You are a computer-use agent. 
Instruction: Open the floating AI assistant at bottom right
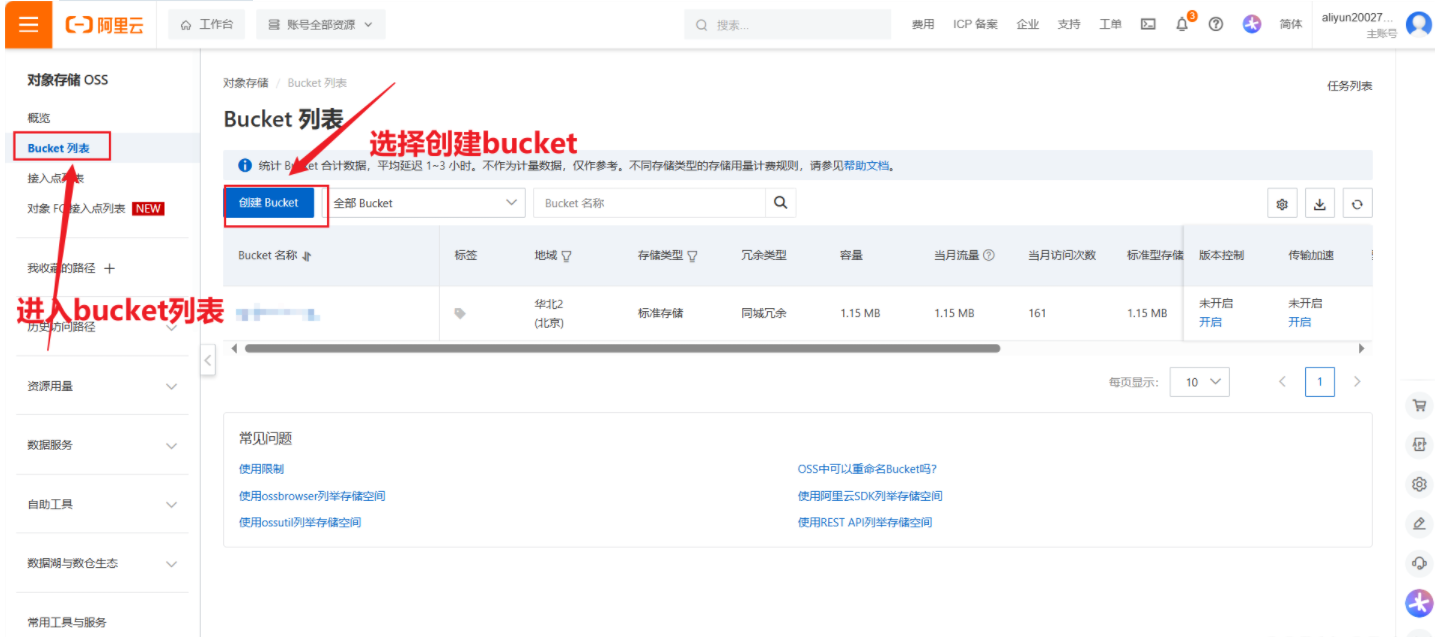pos(1419,603)
